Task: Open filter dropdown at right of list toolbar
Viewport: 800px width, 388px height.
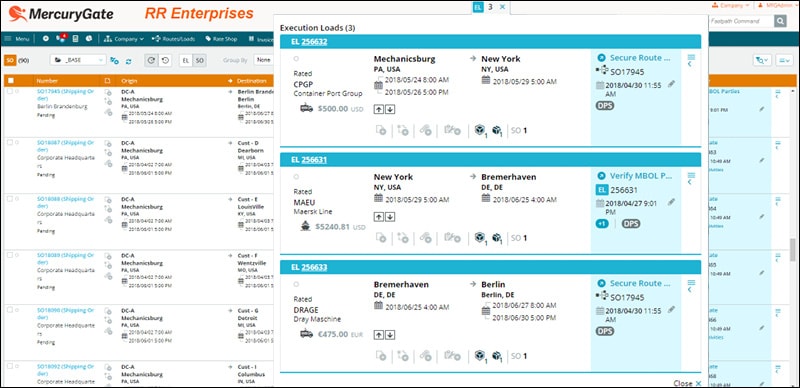Action: [762, 60]
